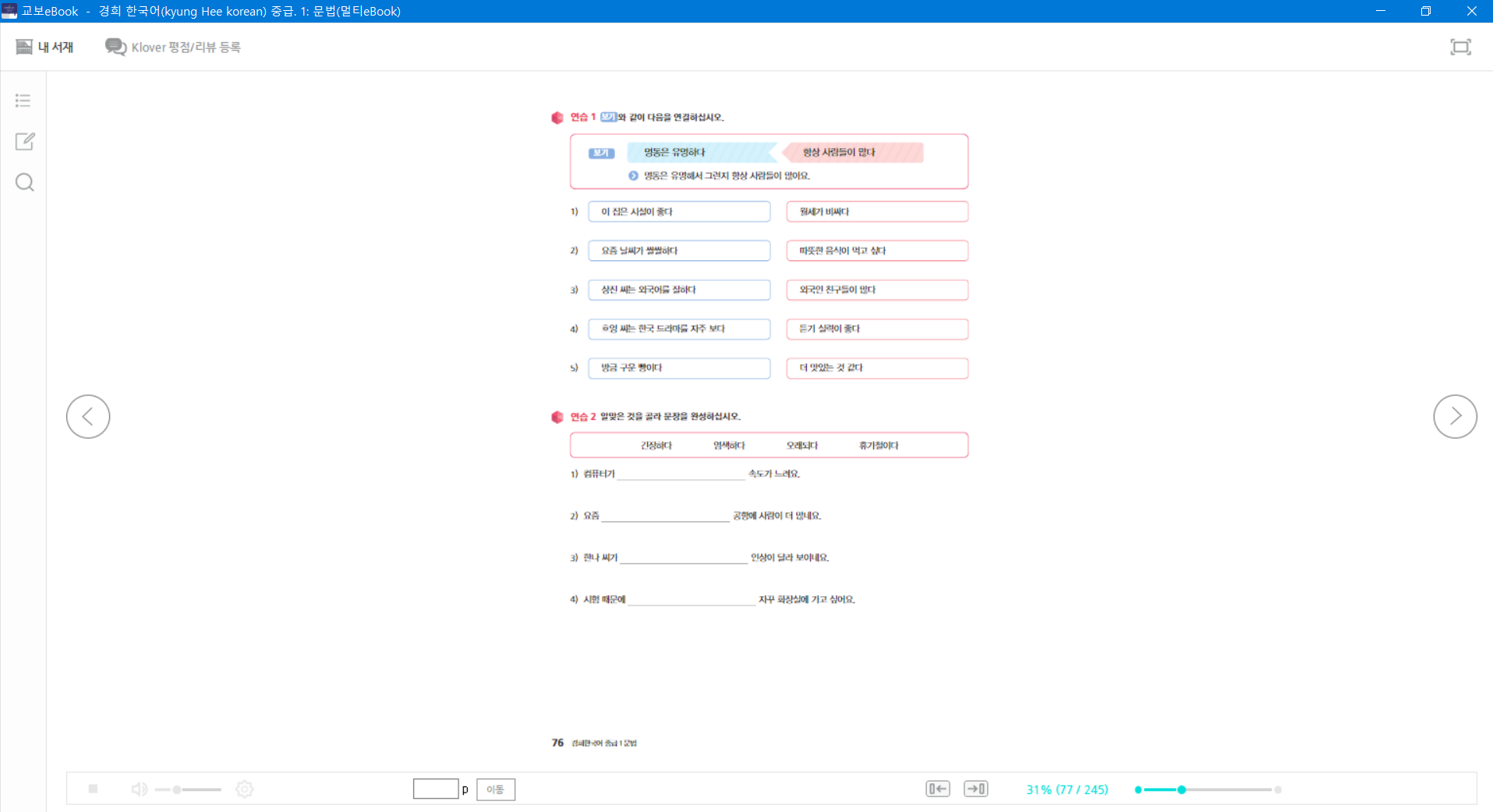Restore down the eBook window
This screenshot has width=1493, height=812.
point(1425,11)
